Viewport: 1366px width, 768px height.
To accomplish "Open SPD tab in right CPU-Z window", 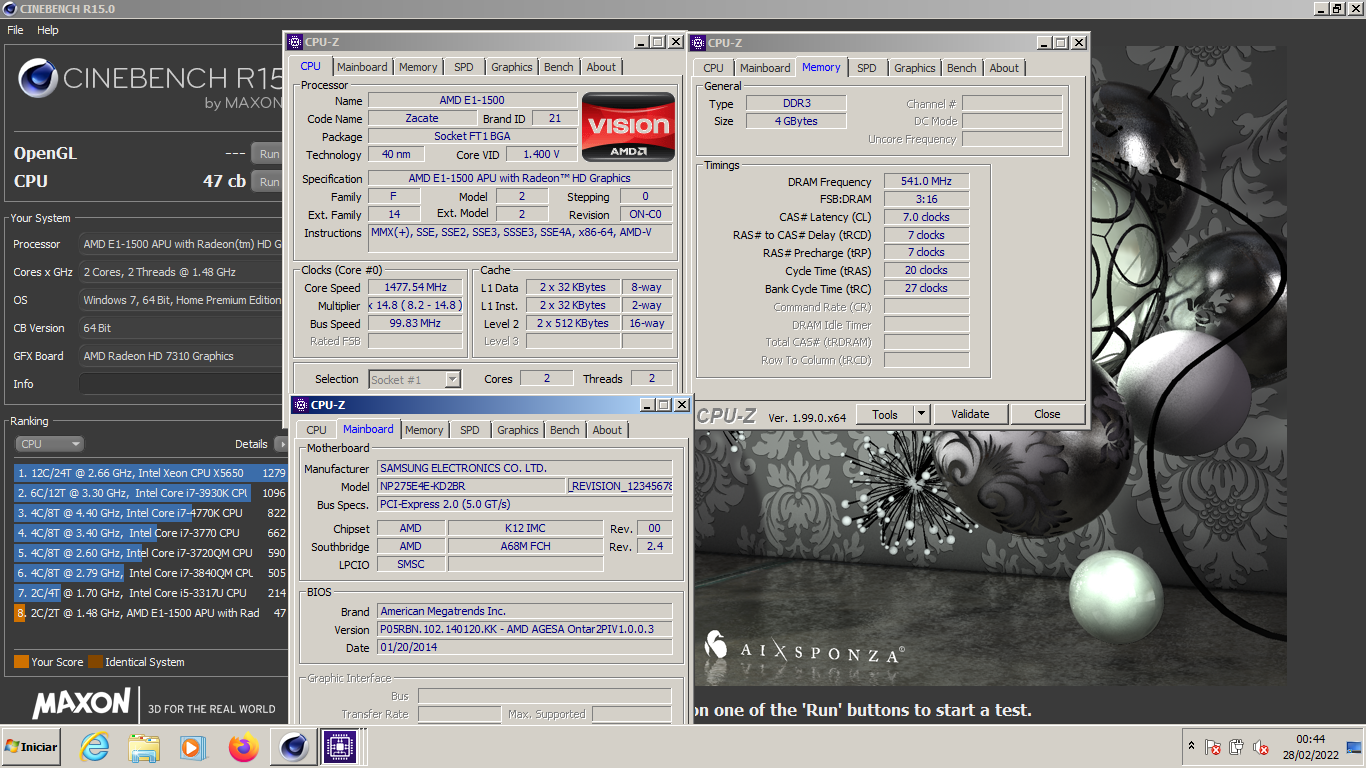I will [x=867, y=68].
